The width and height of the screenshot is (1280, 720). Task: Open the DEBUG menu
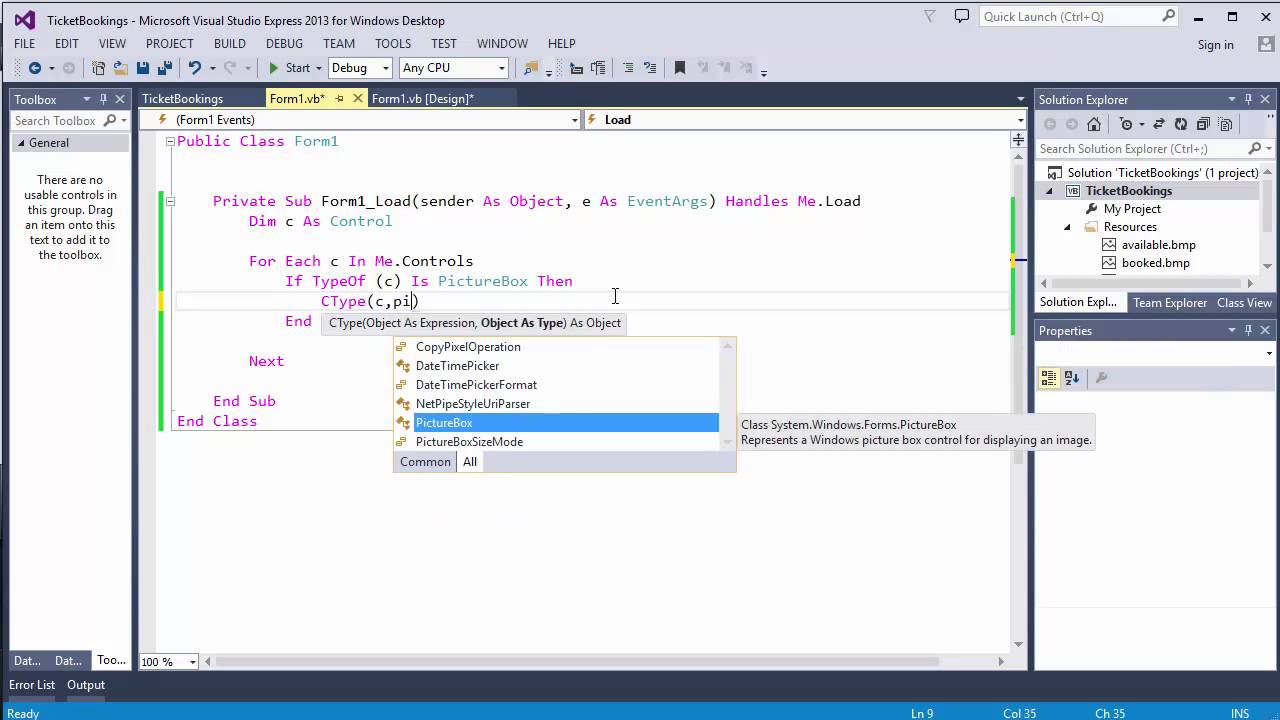coord(285,43)
